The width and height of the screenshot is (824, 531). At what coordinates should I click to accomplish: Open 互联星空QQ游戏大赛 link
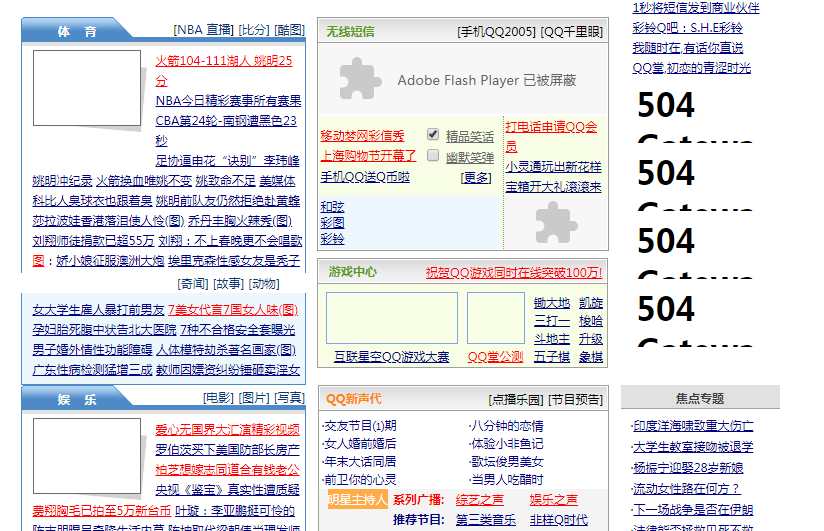tap(392, 358)
